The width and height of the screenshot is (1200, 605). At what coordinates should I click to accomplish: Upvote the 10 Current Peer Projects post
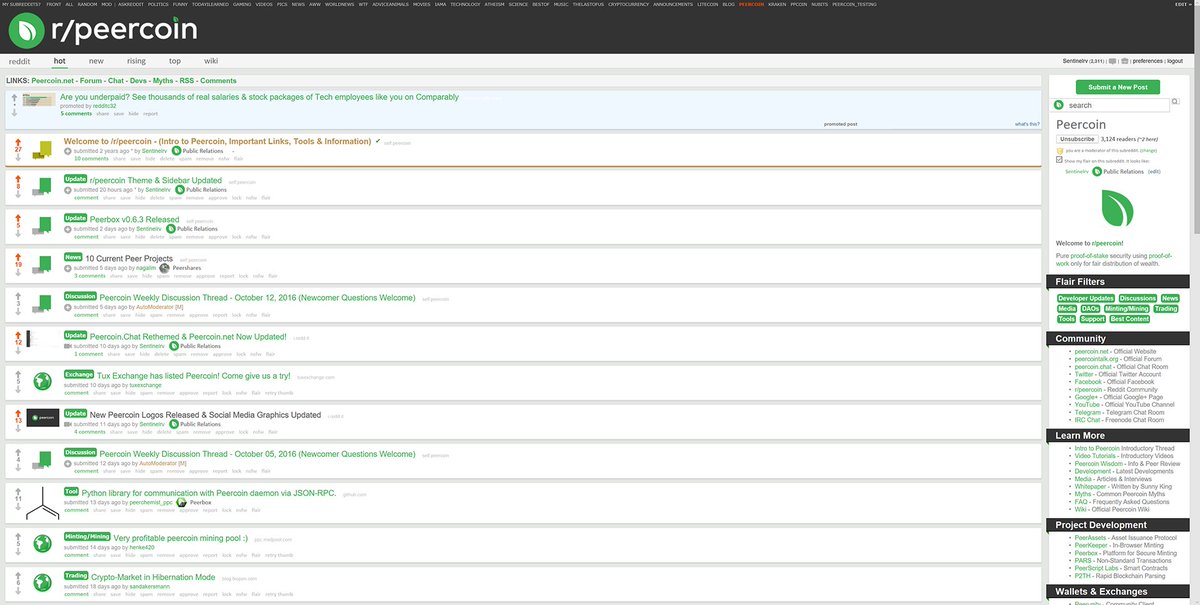click(x=18, y=259)
